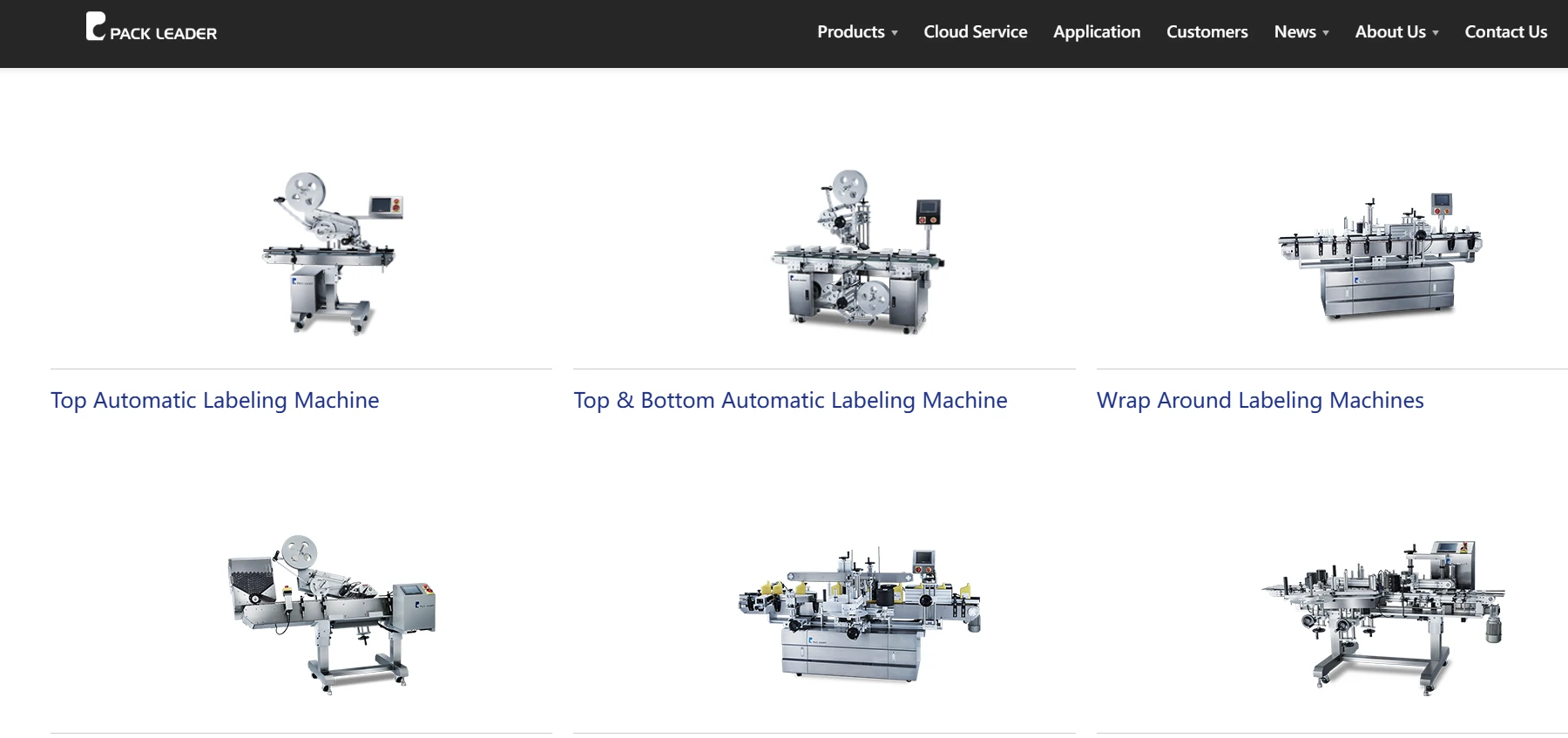Expand the News dropdown arrow
The height and width of the screenshot is (738, 1568).
[1326, 33]
